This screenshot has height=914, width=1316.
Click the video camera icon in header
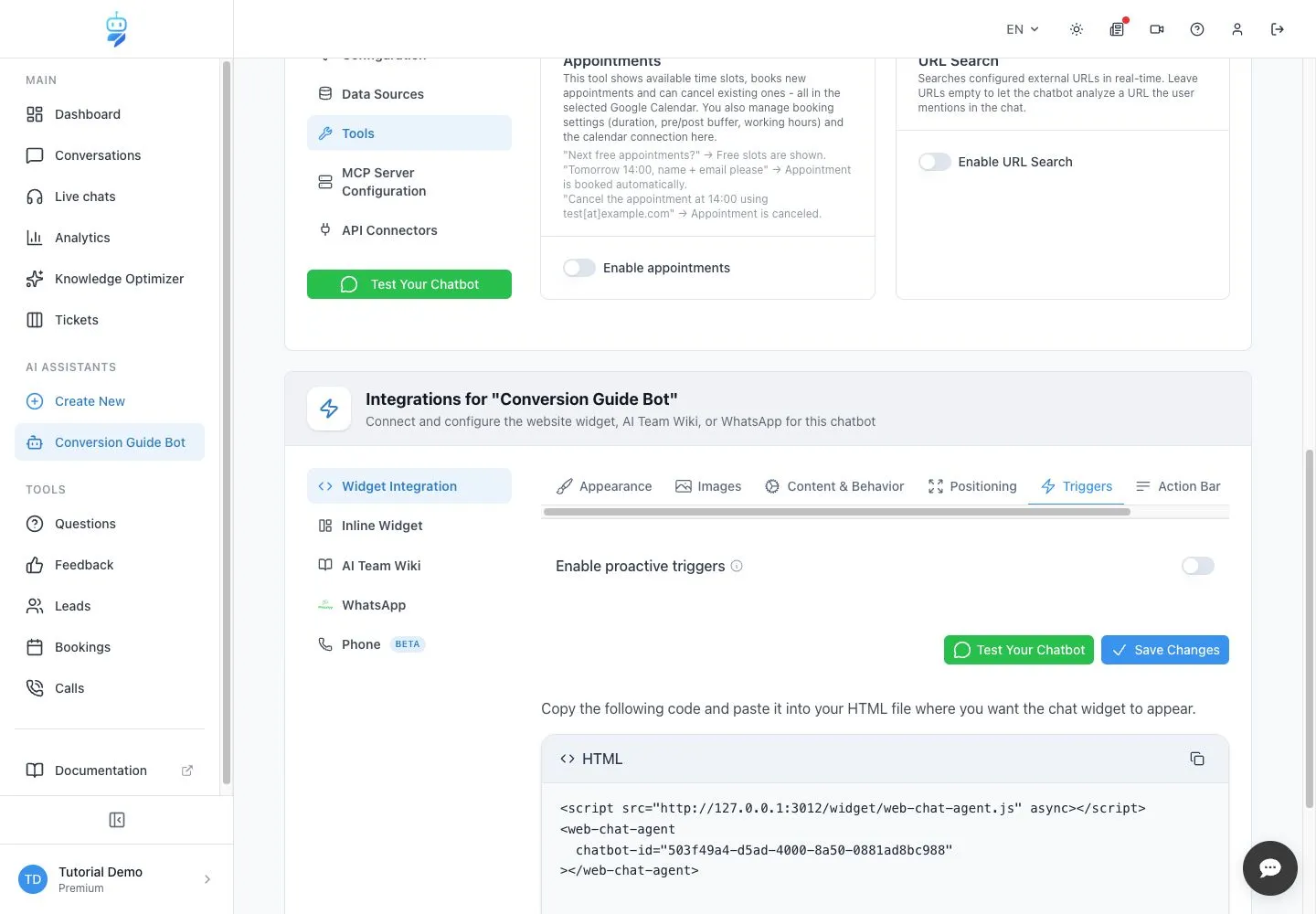point(1157,29)
